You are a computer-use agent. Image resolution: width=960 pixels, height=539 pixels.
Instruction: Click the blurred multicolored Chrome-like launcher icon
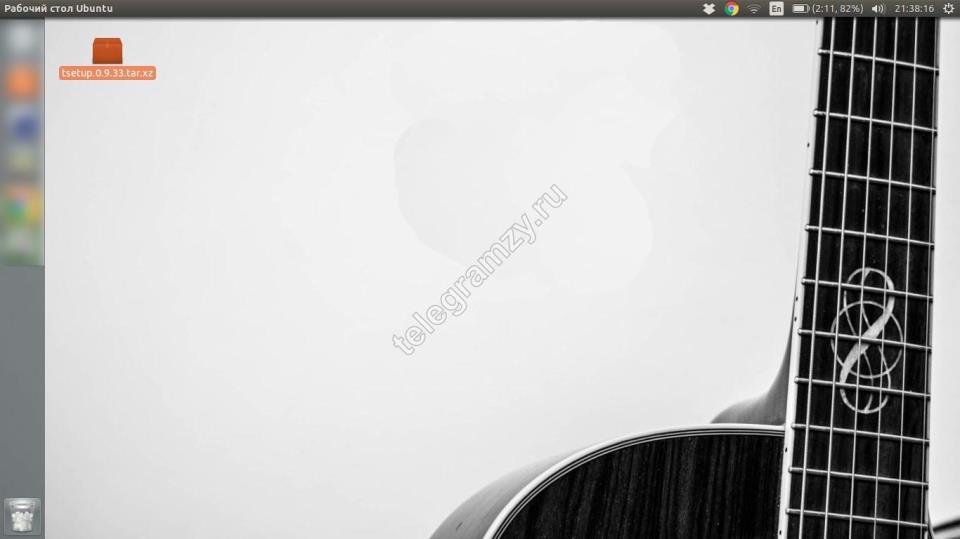pyautogui.click(x=22, y=205)
